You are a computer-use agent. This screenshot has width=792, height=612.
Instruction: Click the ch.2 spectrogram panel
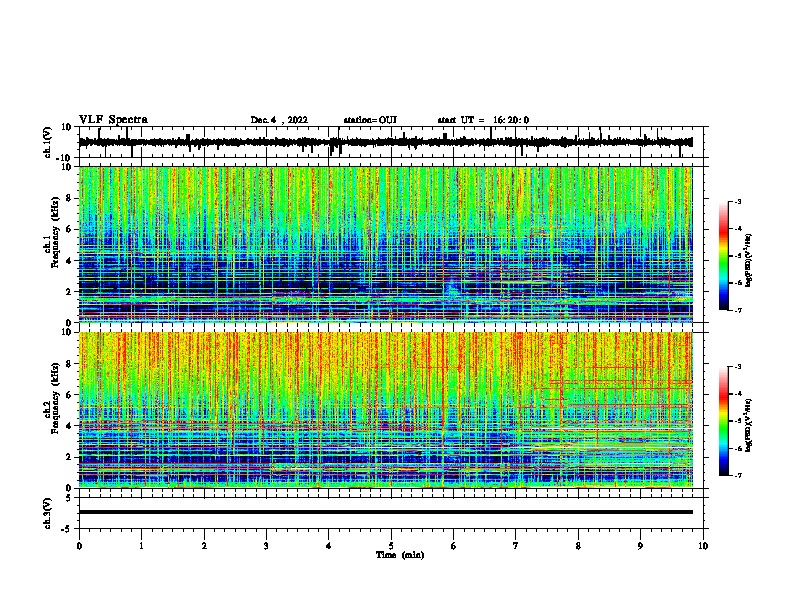pos(385,410)
